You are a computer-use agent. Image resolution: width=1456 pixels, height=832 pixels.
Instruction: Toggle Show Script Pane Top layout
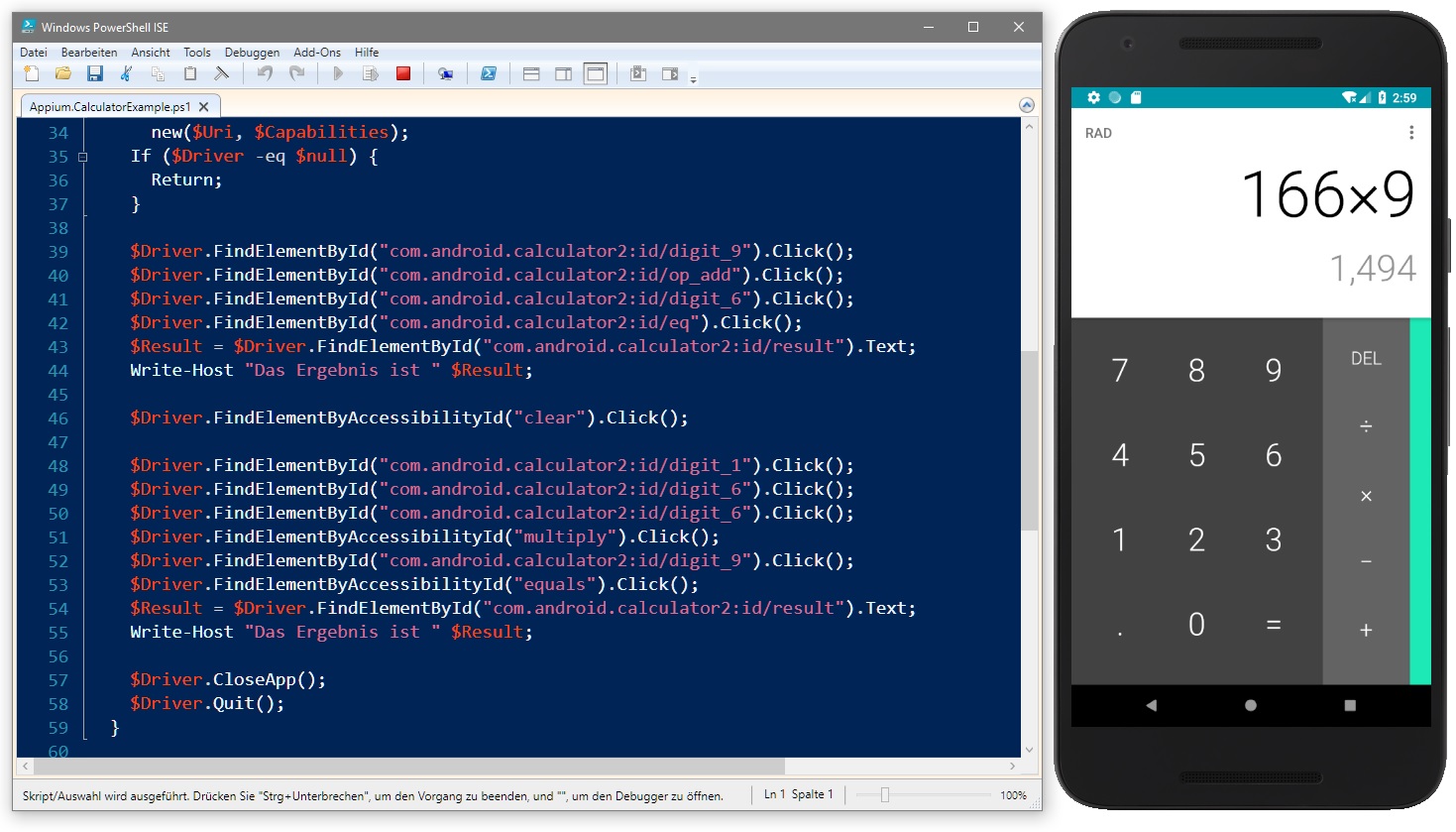tap(531, 73)
